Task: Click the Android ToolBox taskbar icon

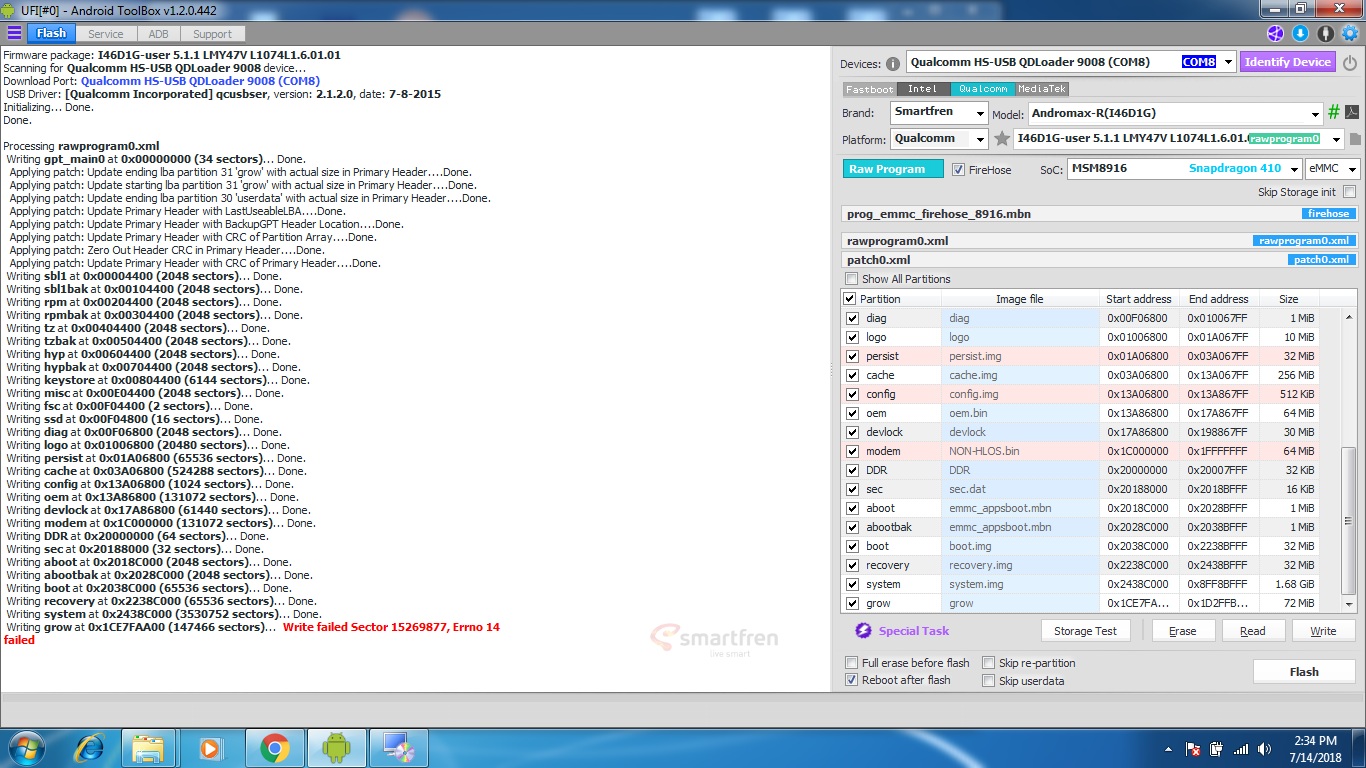Action: pos(337,748)
